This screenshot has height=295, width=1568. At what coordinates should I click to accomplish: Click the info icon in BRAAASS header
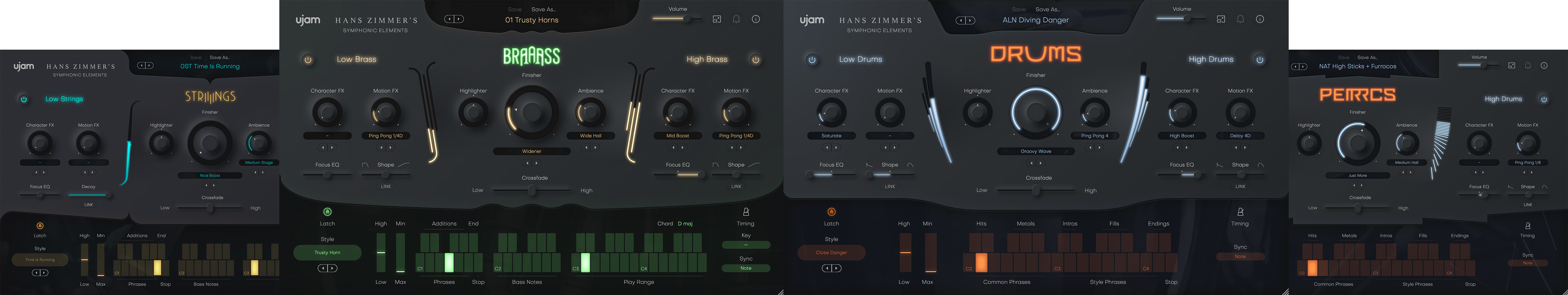point(755,19)
